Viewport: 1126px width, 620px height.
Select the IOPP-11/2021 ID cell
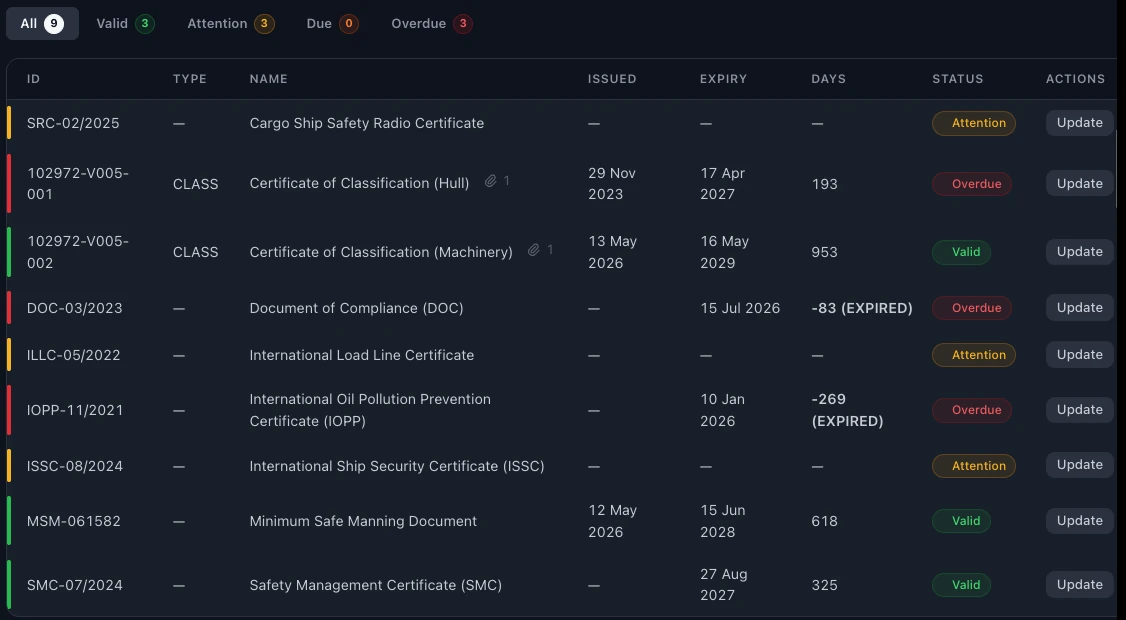(75, 410)
